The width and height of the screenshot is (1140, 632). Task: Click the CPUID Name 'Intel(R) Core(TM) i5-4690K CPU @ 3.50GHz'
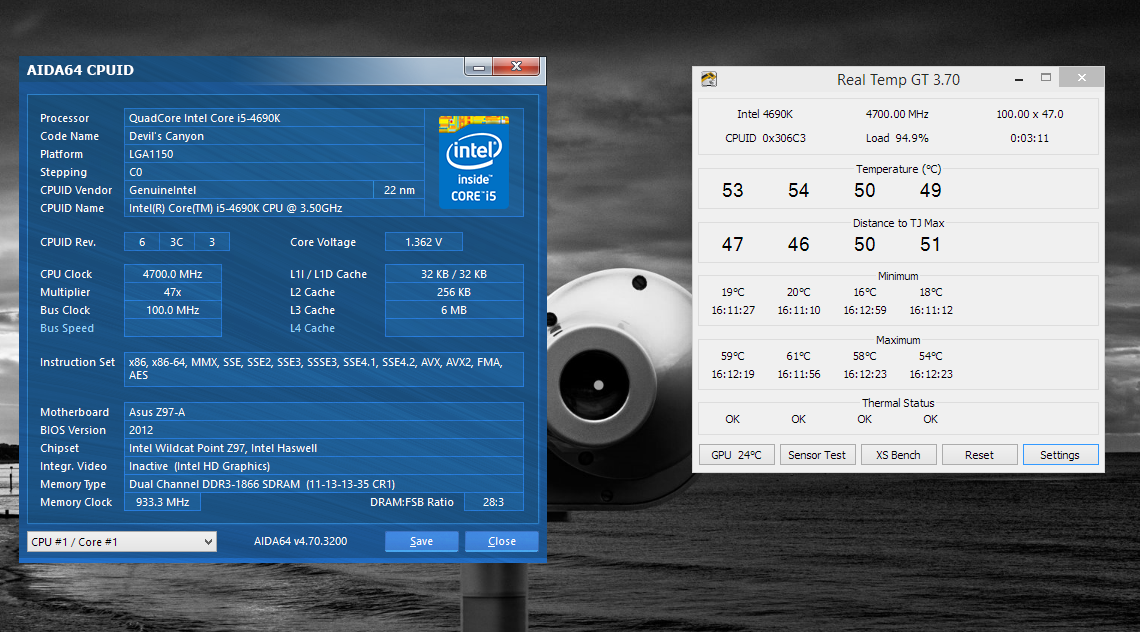pos(236,208)
